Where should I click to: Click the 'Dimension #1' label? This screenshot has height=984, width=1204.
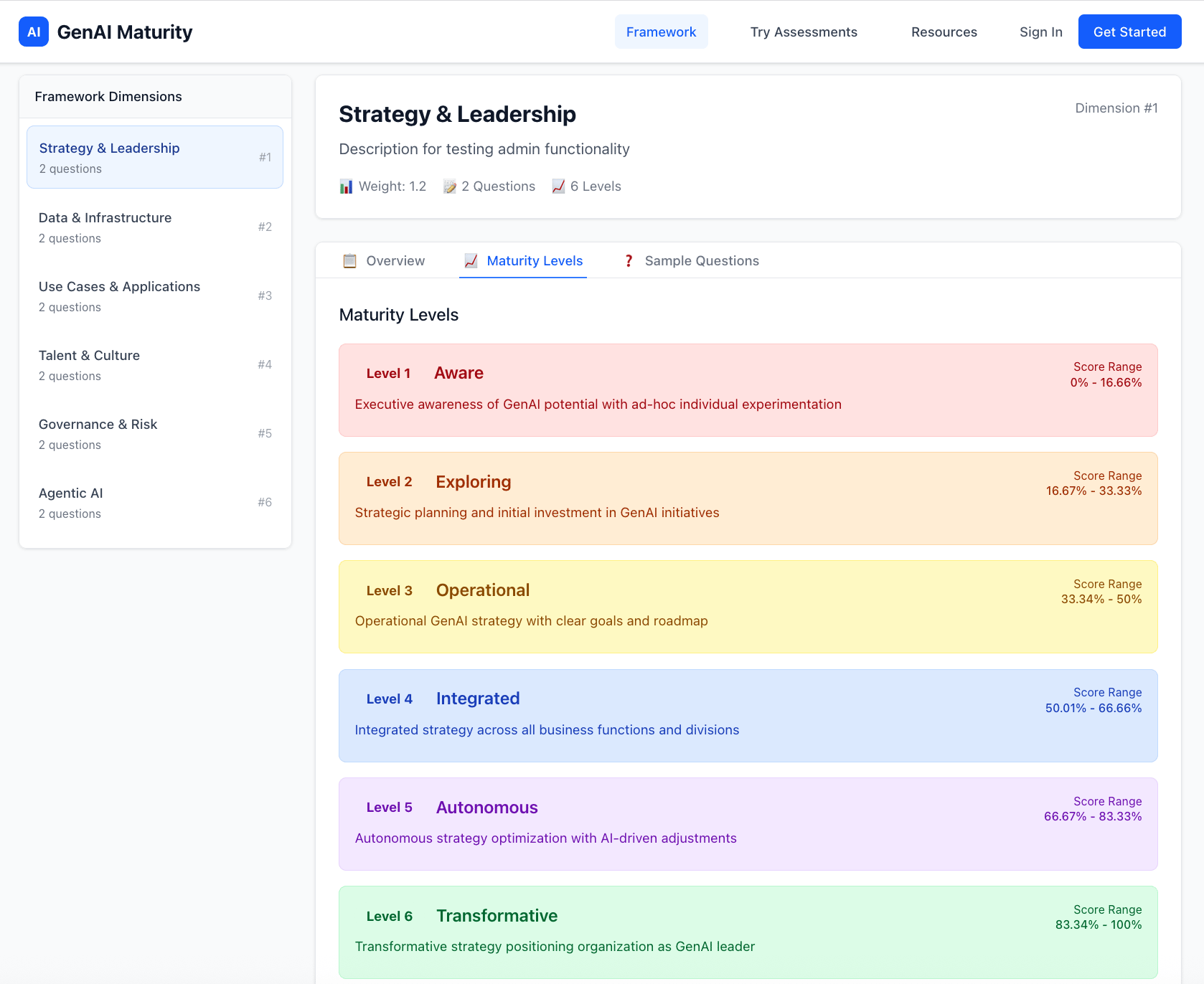(1116, 108)
